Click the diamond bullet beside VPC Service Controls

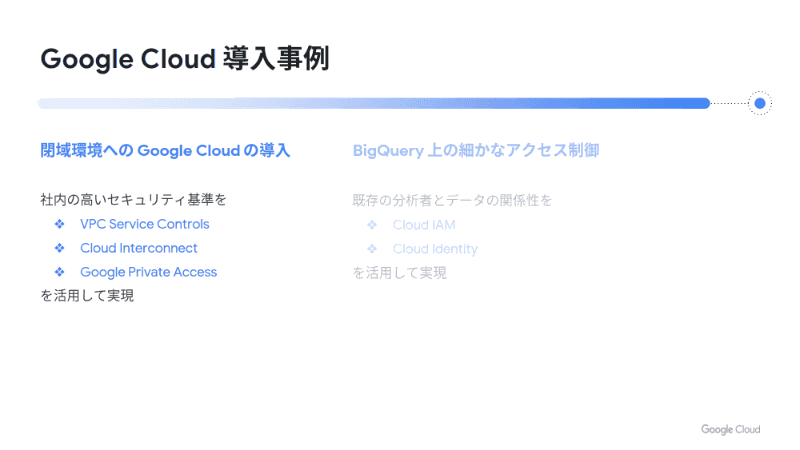click(59, 224)
